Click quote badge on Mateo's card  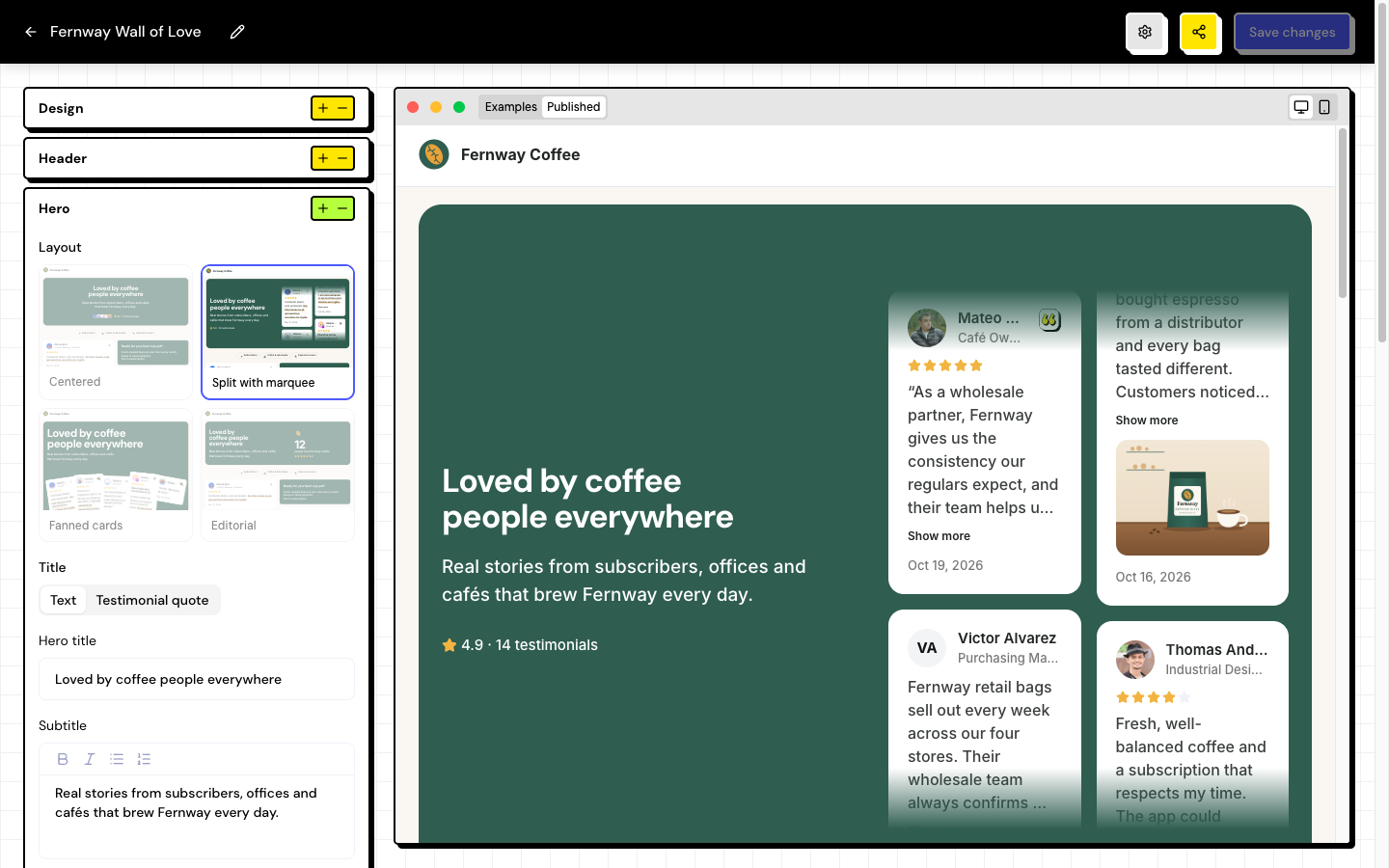(1050, 319)
